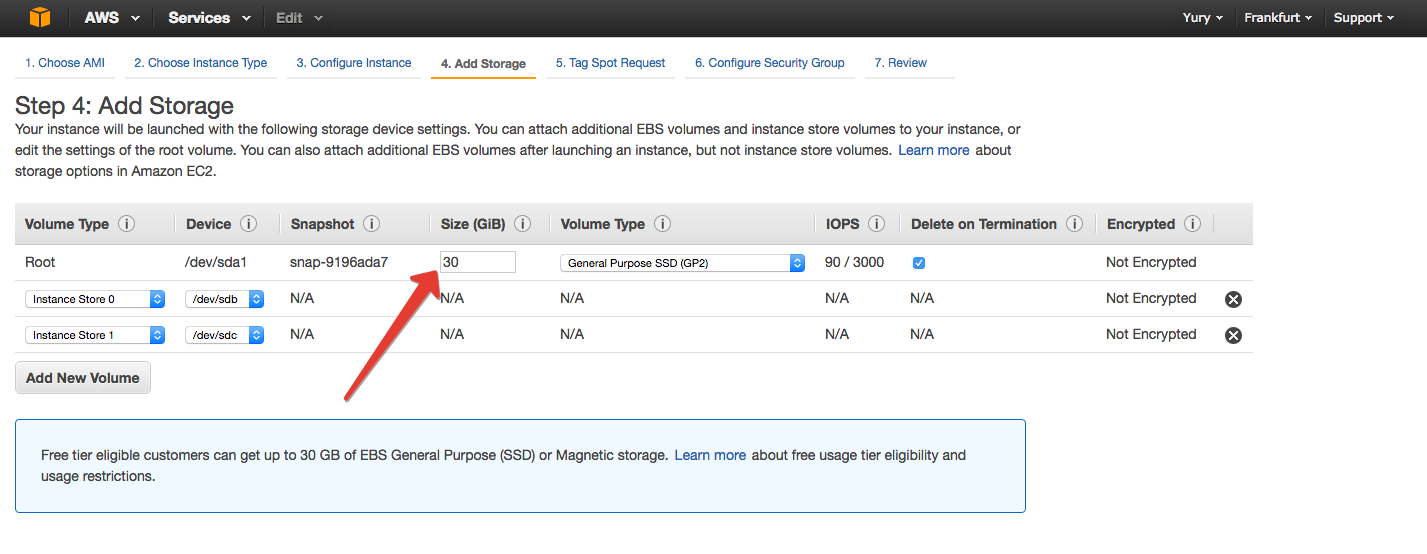Click info icon beside Delete on Termination
Screen dimensions: 1427x554
pos(1074,224)
